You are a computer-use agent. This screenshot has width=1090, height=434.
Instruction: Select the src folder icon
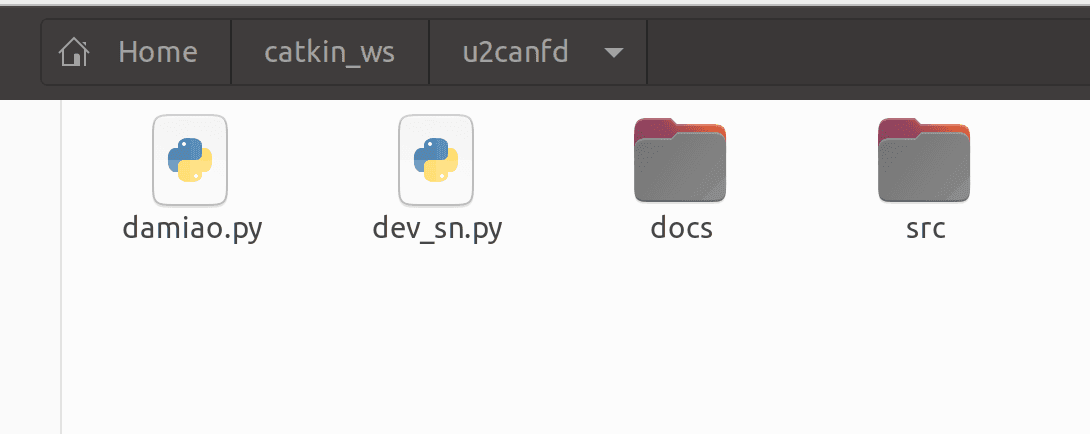pyautogui.click(x=924, y=160)
